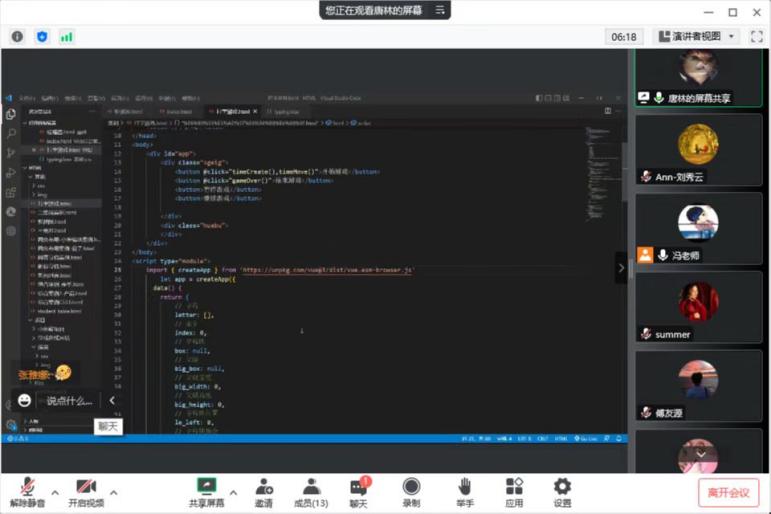The image size is (771, 514).
Task: Click the 说点什么... chat input field
Action: 69,401
